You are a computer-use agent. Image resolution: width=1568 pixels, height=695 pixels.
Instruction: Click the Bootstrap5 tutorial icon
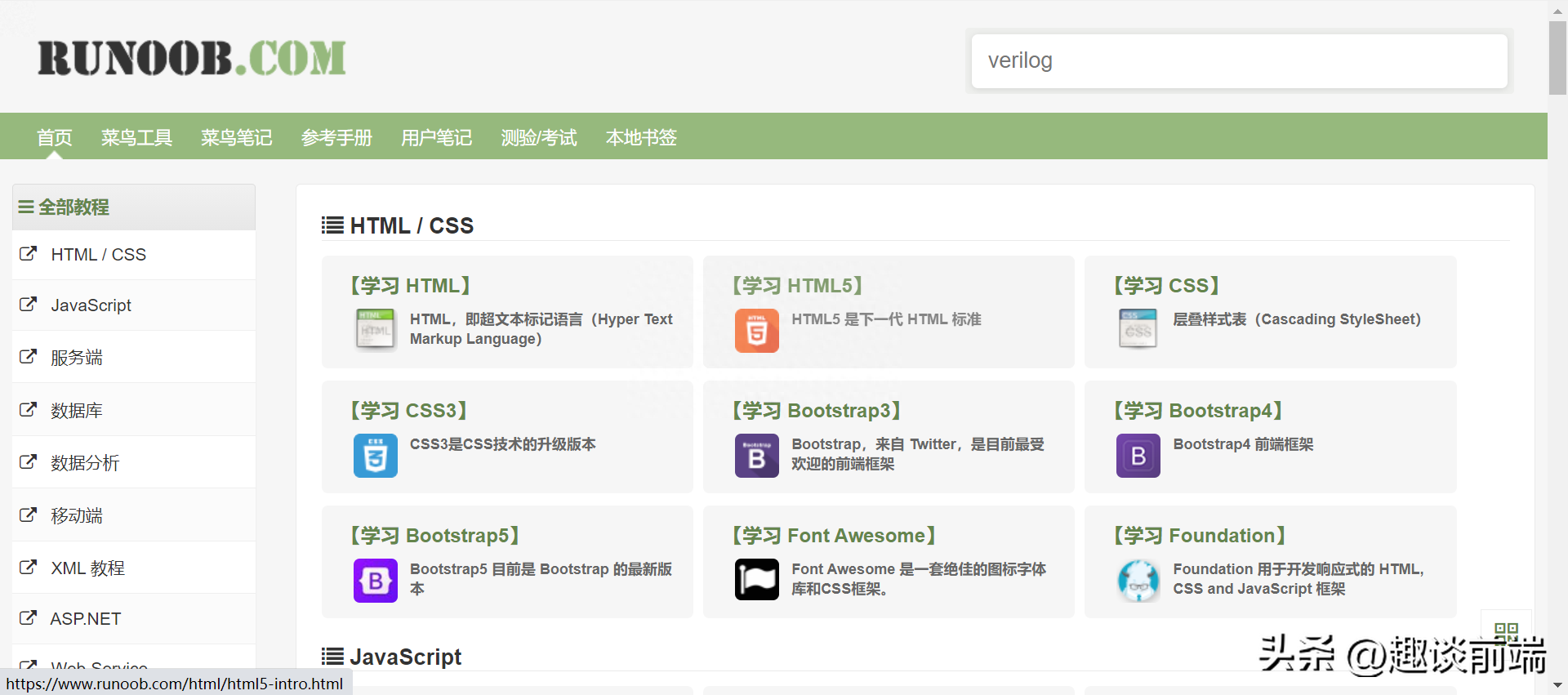(x=375, y=581)
